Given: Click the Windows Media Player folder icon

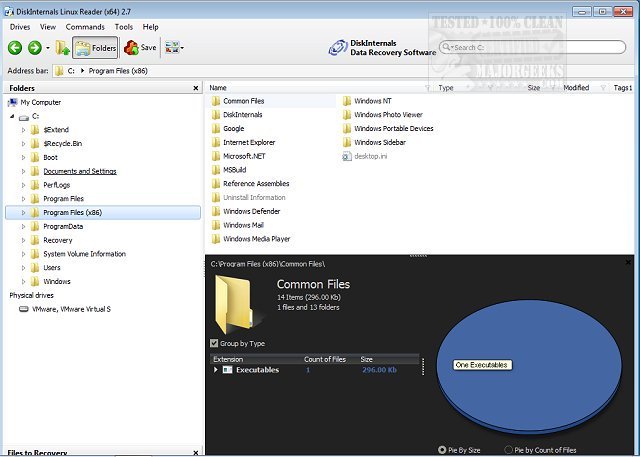Looking at the screenshot, I should coord(216,239).
